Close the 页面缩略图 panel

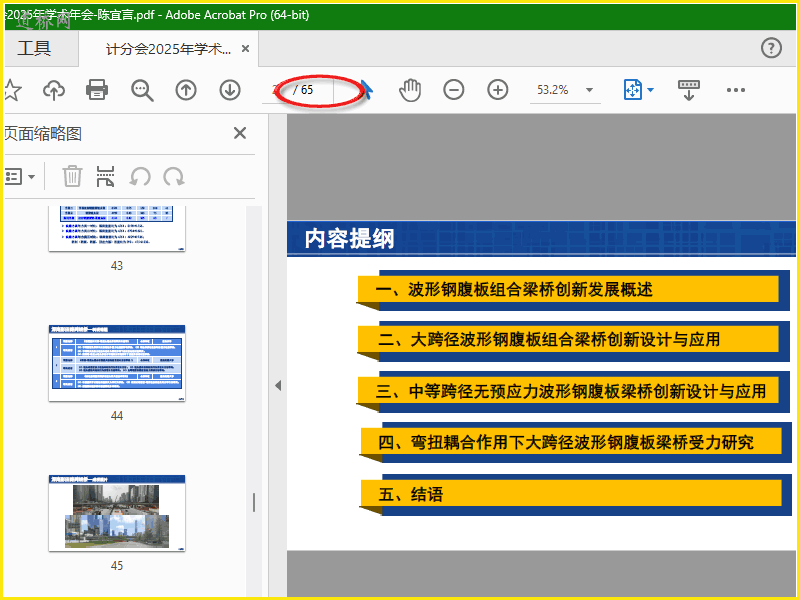(240, 133)
